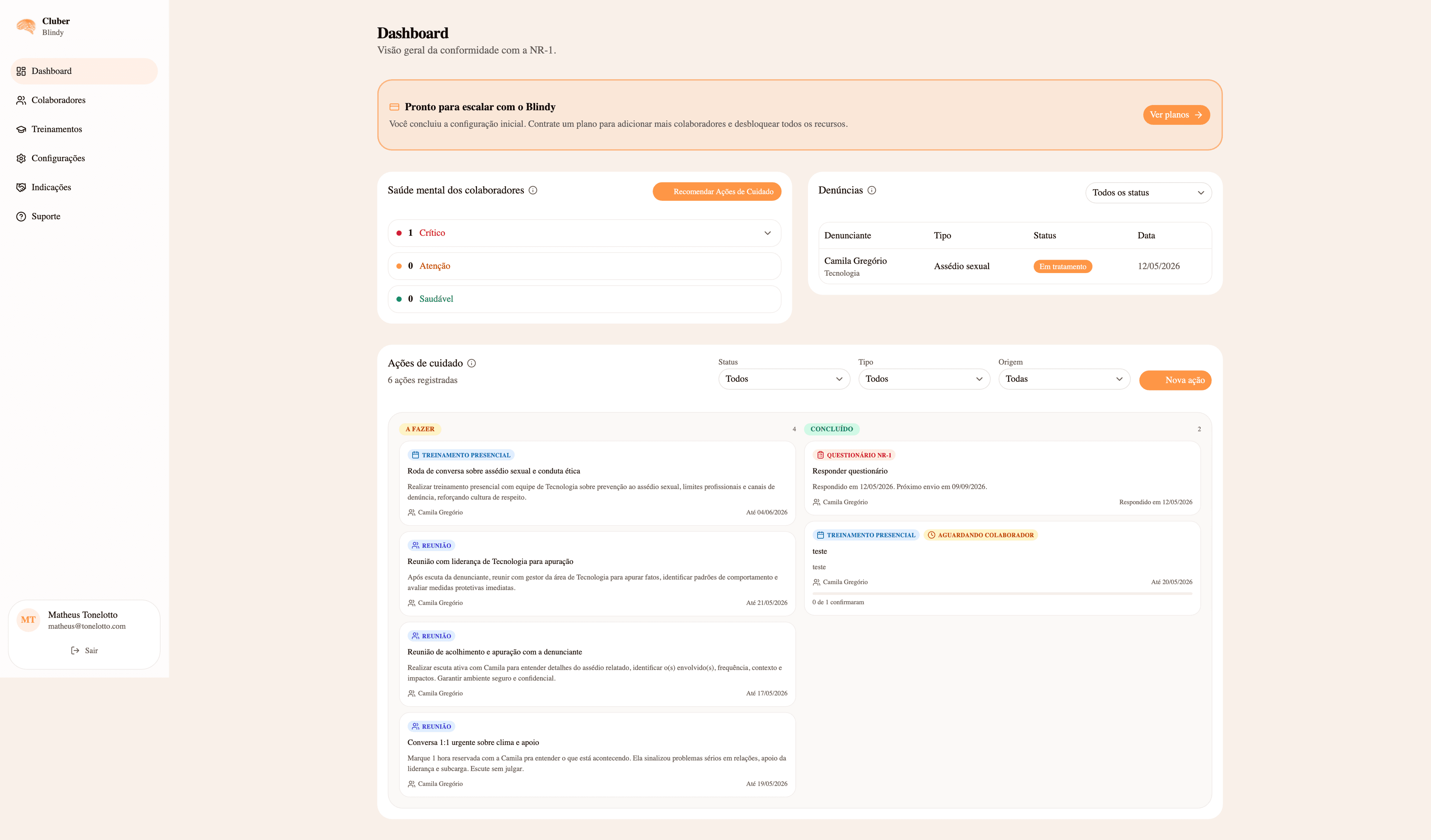Open the Todos os status dropdown
This screenshot has height=840, width=1431.
click(1148, 193)
